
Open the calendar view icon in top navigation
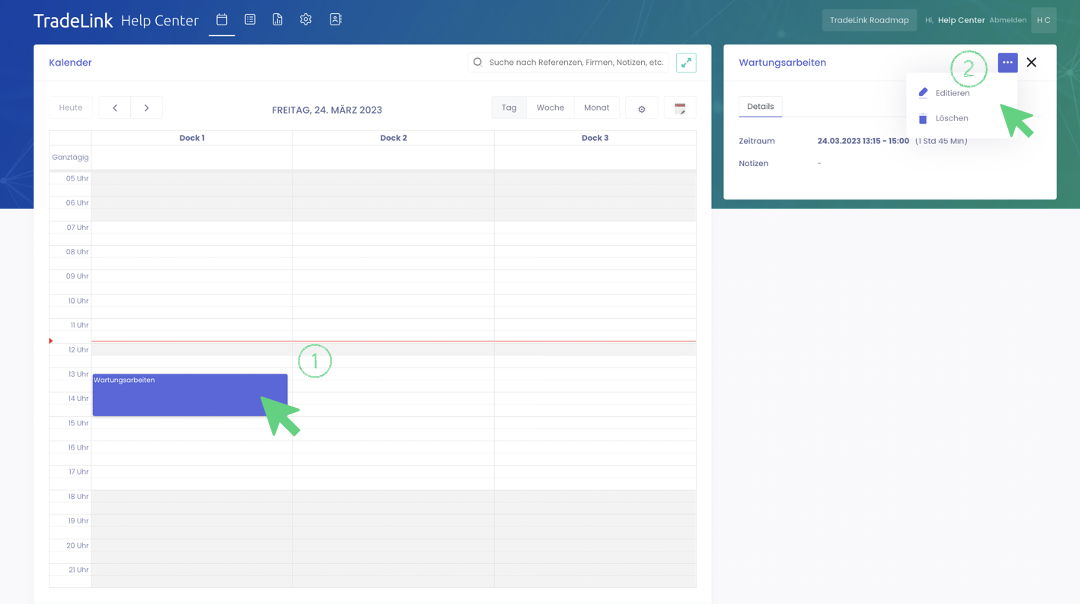click(222, 19)
